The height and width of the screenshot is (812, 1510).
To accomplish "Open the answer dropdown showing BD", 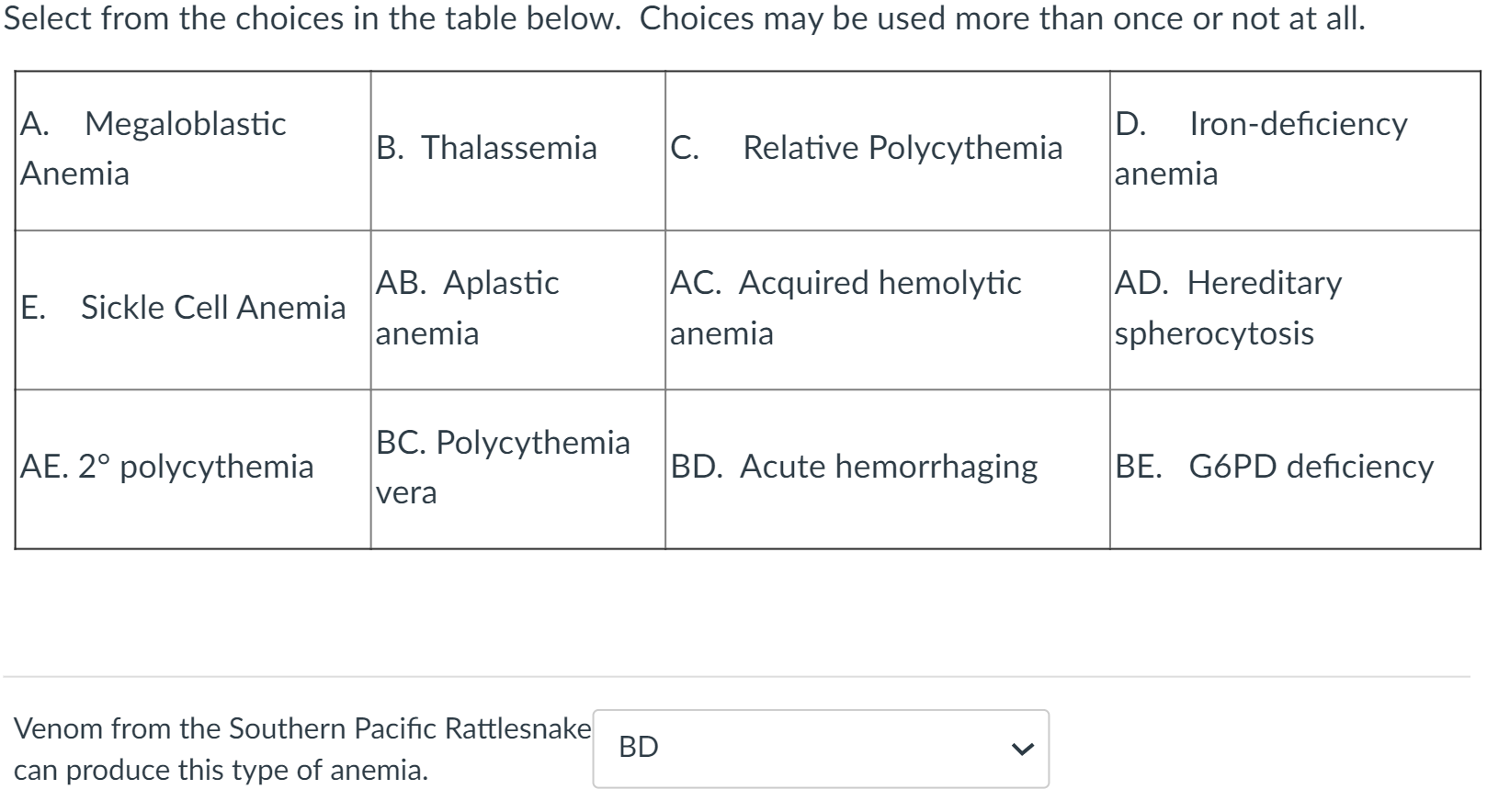I will (x=820, y=748).
